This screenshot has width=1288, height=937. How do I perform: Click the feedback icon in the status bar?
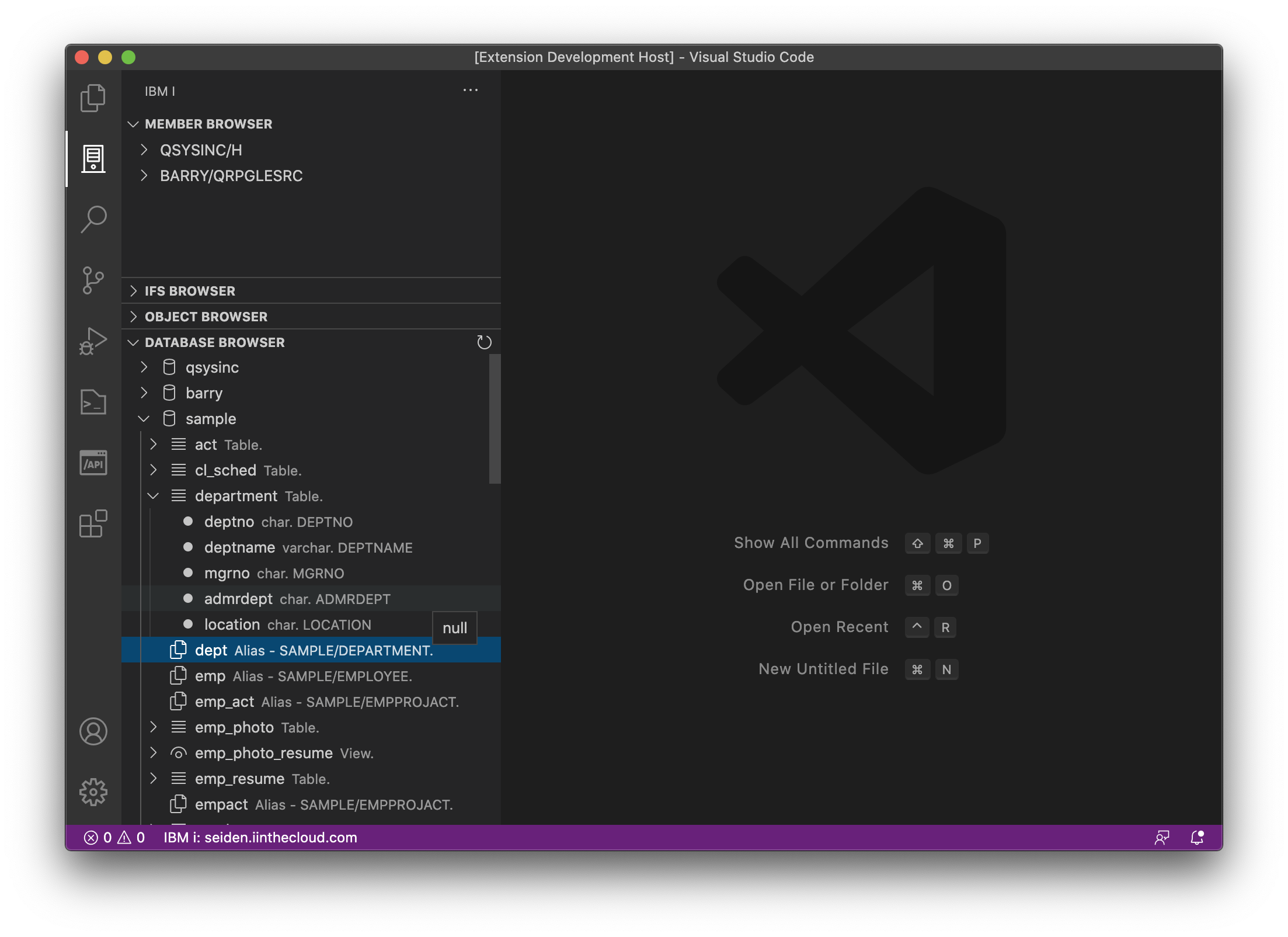[x=1162, y=838]
